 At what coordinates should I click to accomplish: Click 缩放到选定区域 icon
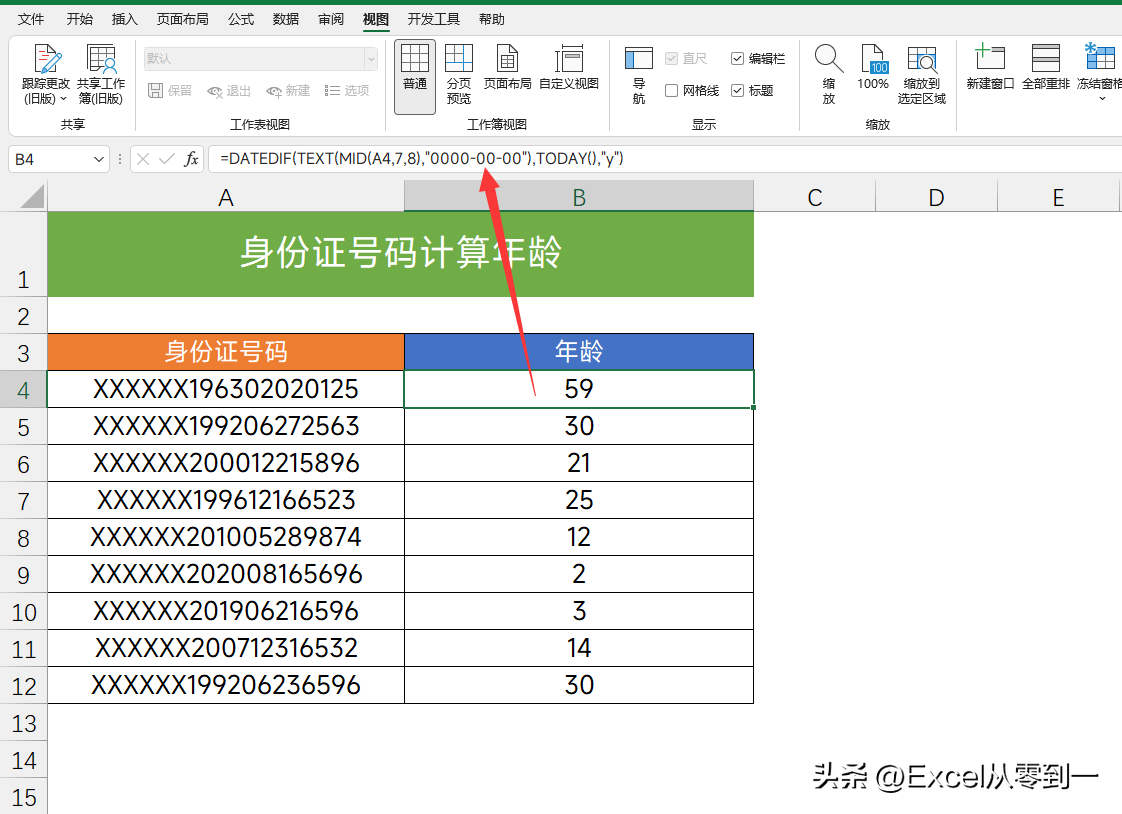922,59
